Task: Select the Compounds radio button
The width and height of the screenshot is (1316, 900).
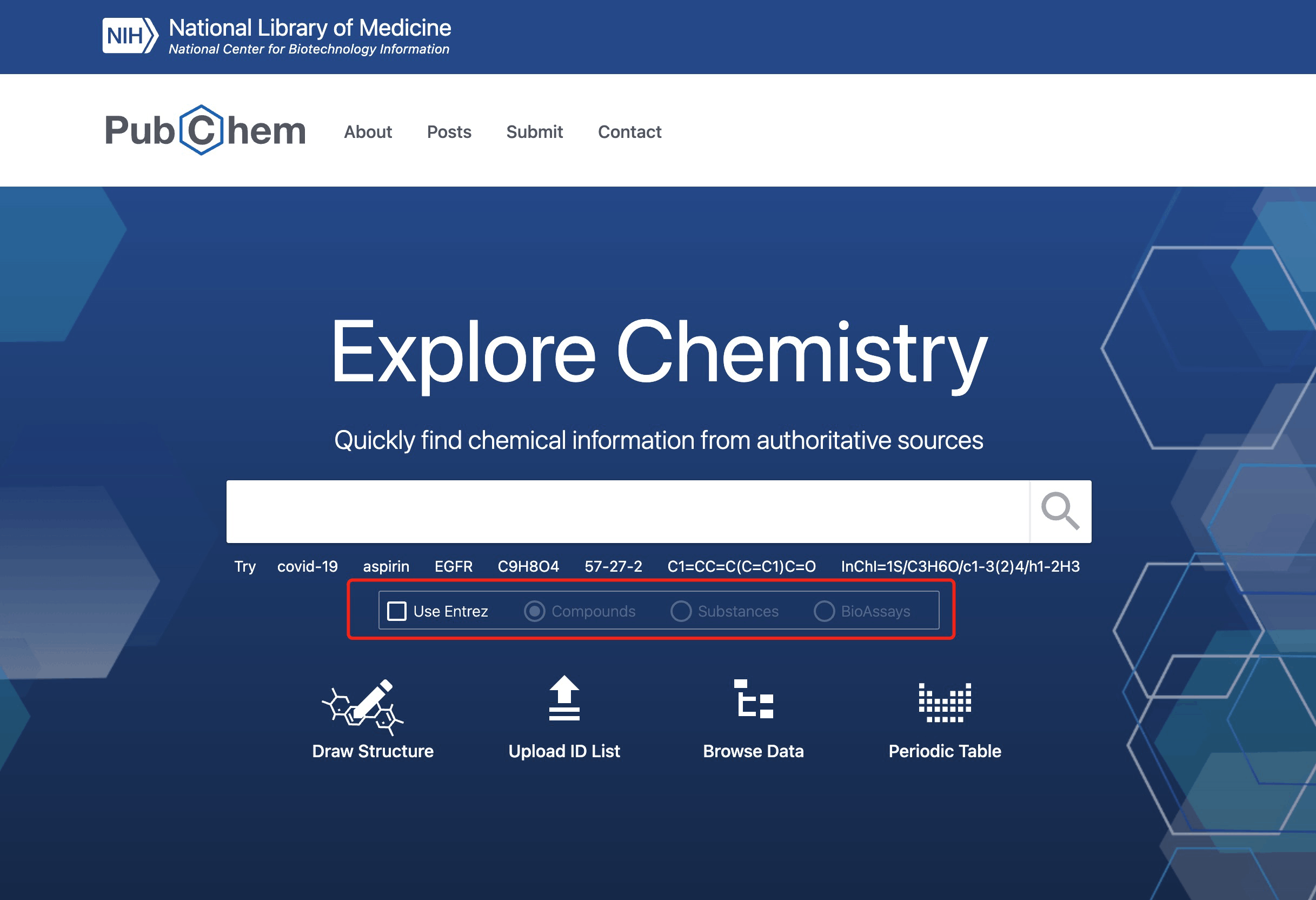Action: pyautogui.click(x=534, y=611)
